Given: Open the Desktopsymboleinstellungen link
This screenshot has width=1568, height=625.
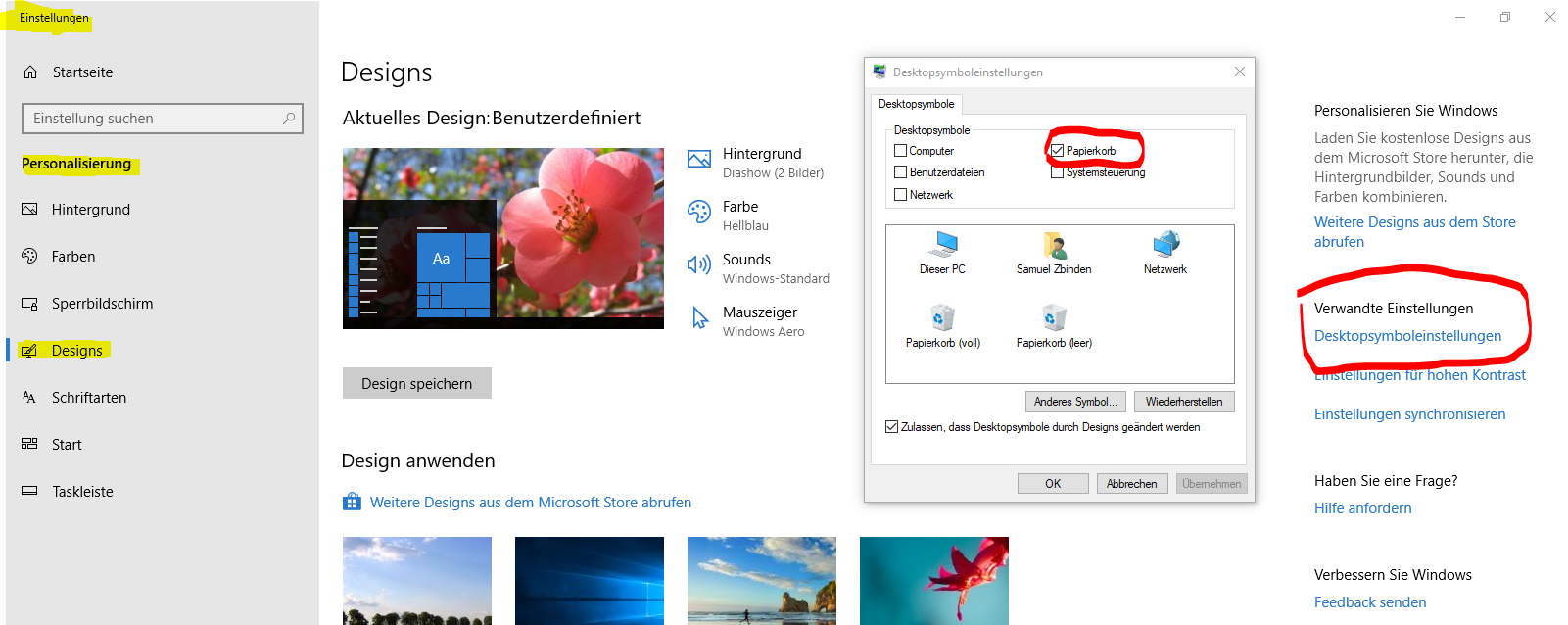Looking at the screenshot, I should [1407, 336].
